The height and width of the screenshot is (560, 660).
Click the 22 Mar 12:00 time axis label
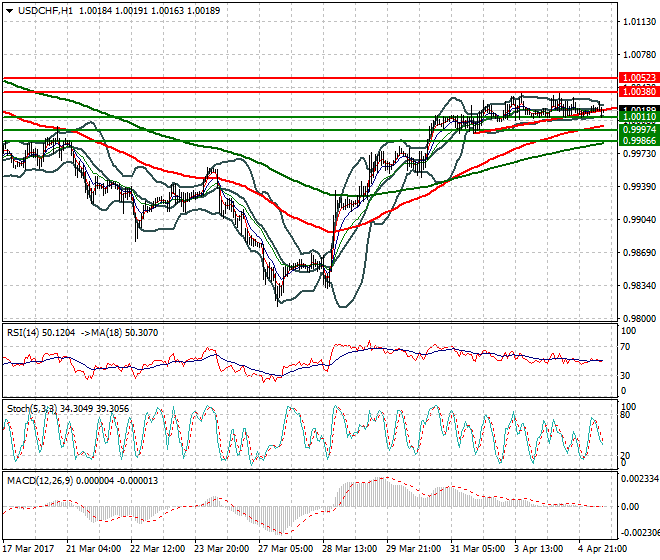tap(157, 549)
